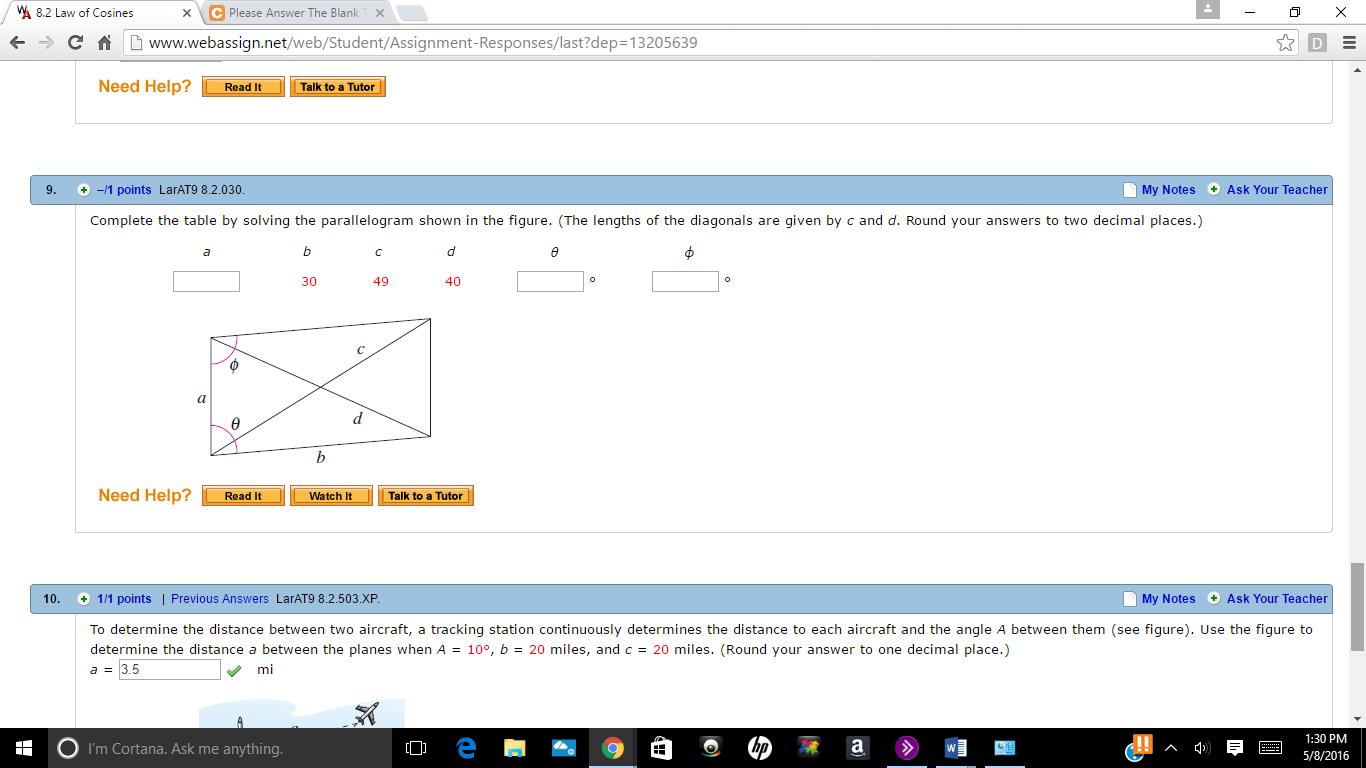The image size is (1366, 768).
Task: Click Ask Your Teacher for question 9
Action: [1277, 190]
